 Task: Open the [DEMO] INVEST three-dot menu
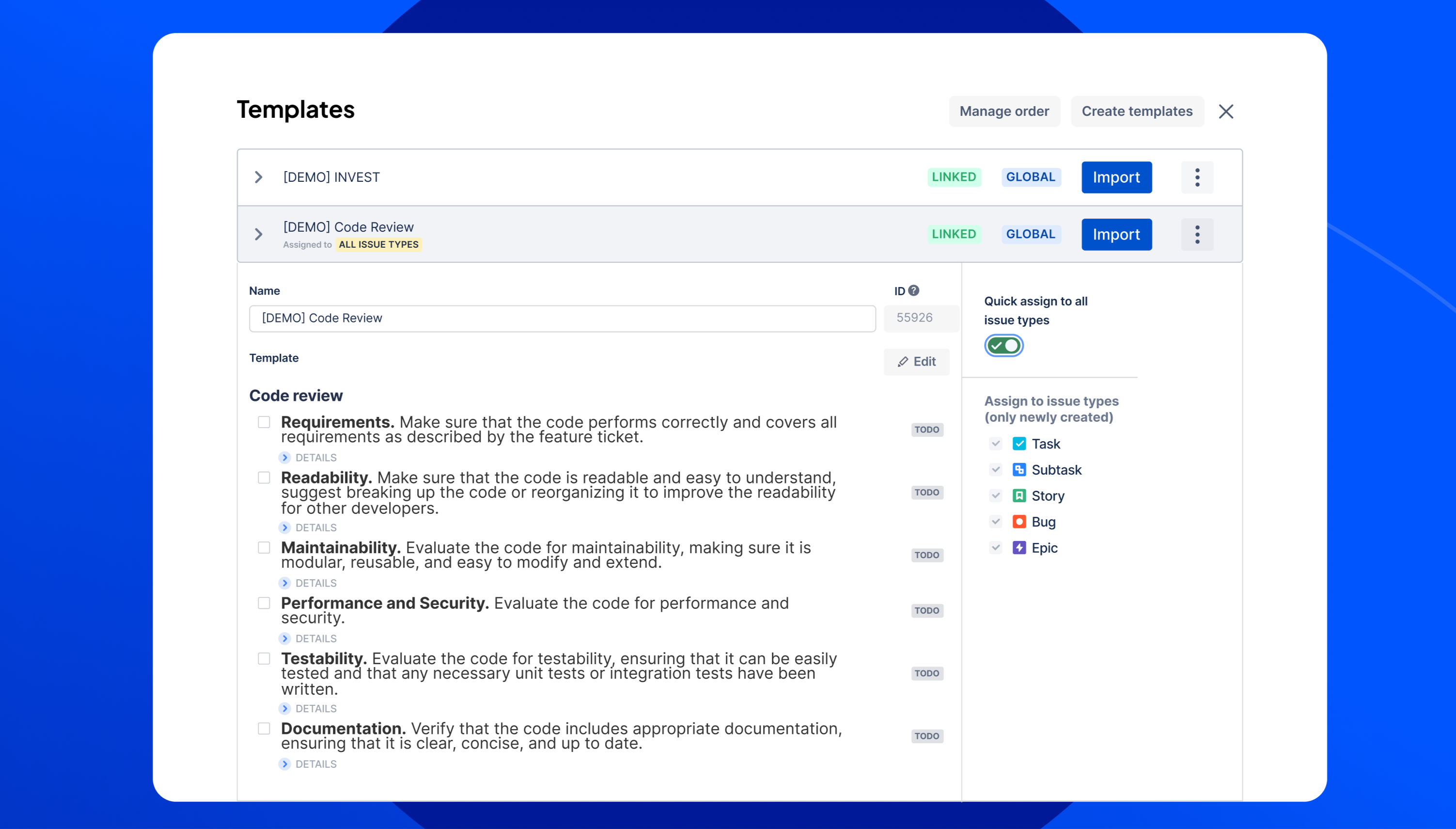[x=1197, y=177]
